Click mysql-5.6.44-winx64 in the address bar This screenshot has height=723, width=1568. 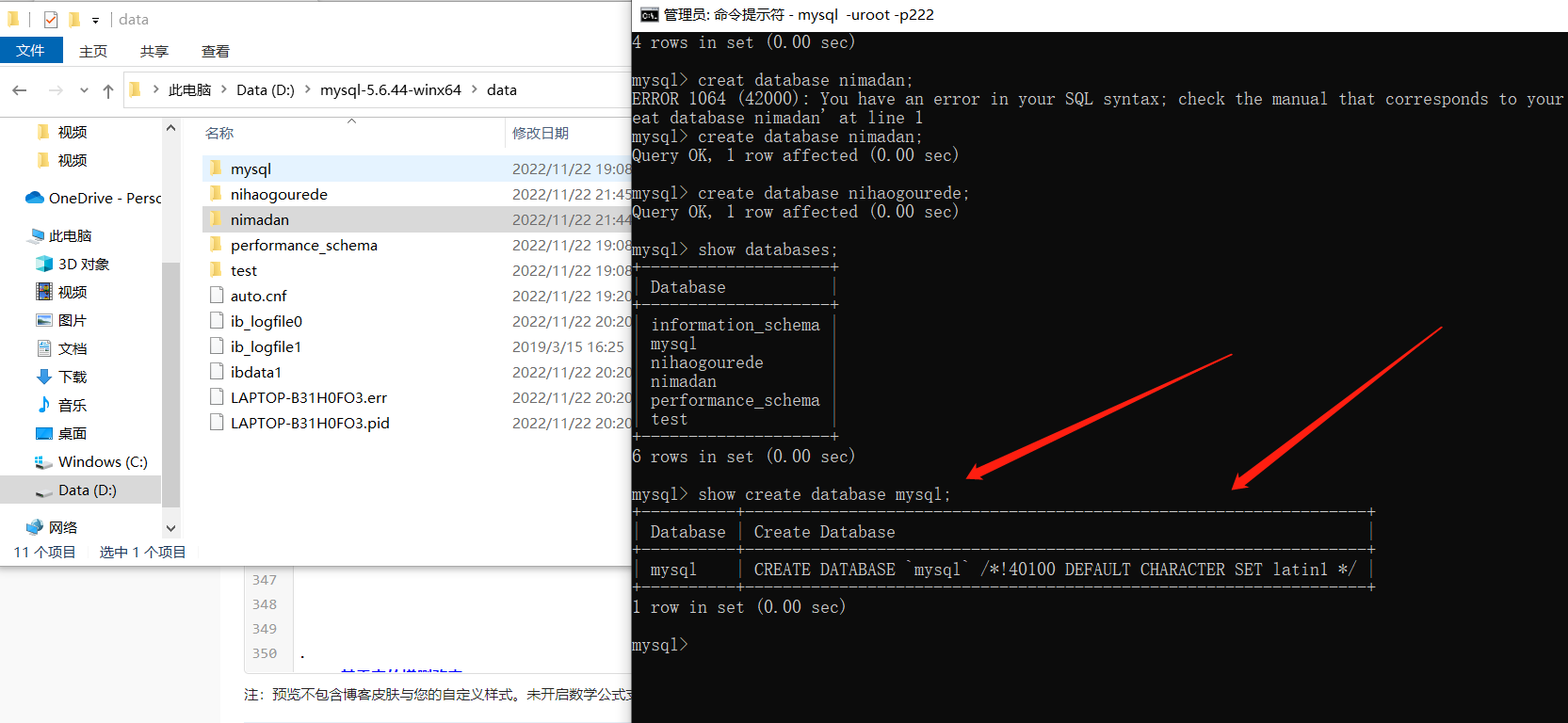(391, 90)
